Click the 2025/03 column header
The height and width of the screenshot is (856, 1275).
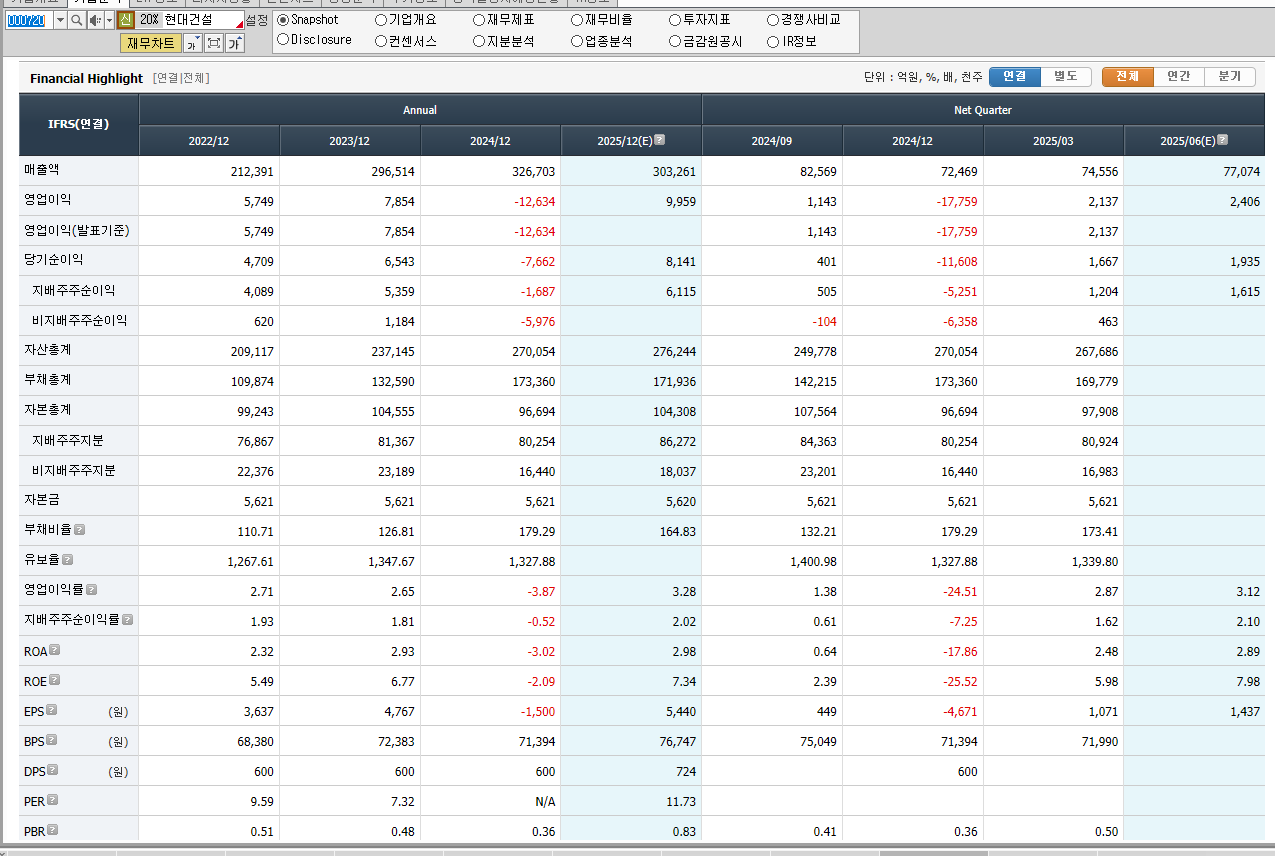click(x=1053, y=141)
